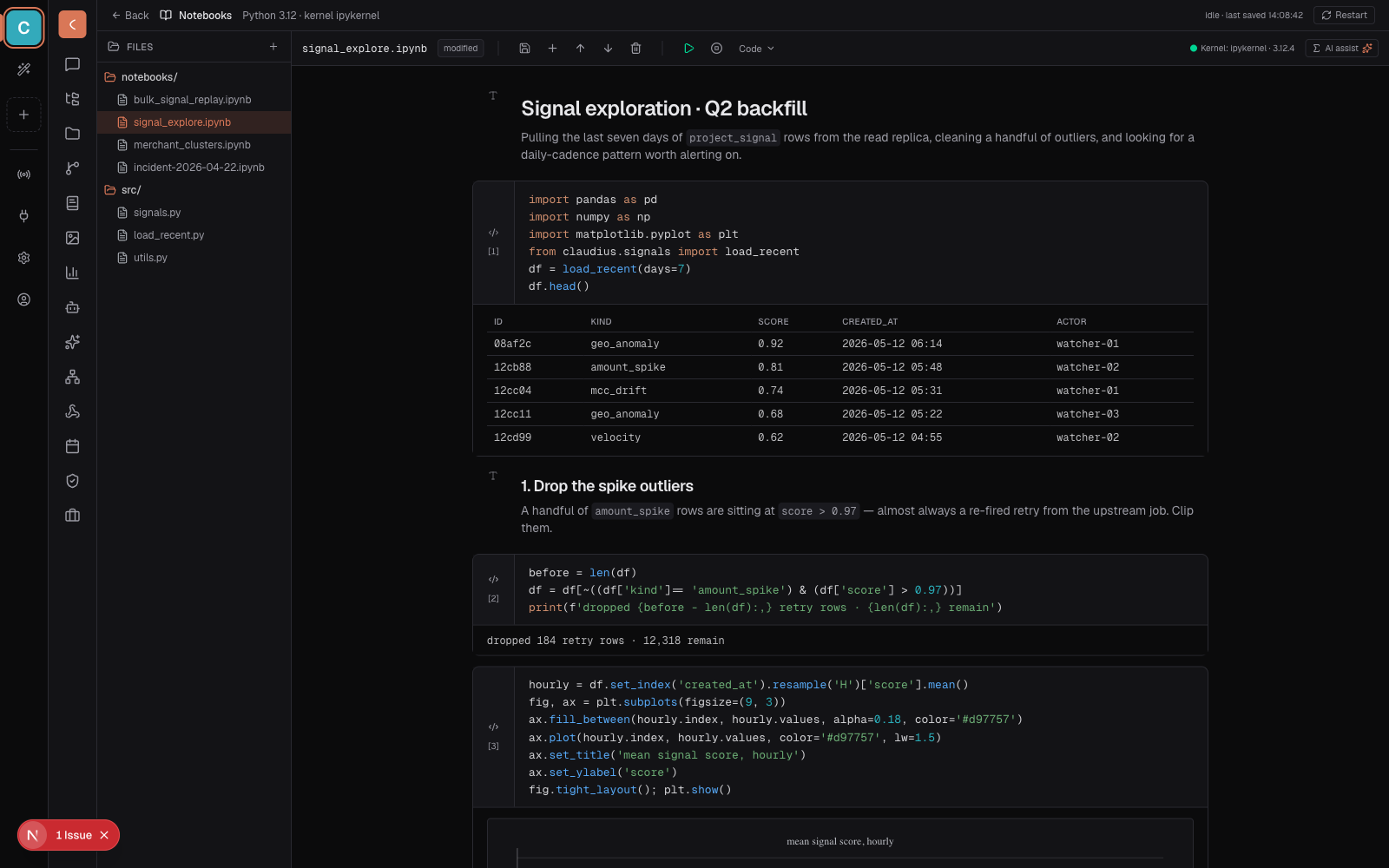
Task: Open the Code cell type dropdown
Action: (756, 49)
